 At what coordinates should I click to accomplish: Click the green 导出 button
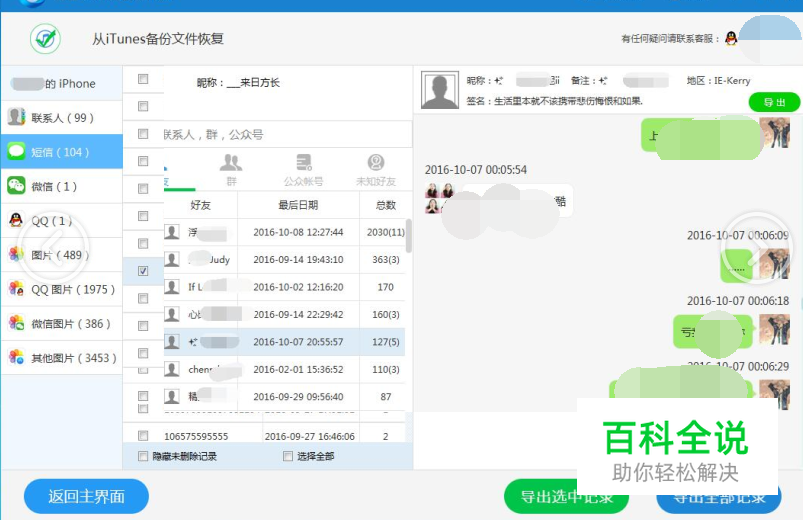(774, 102)
